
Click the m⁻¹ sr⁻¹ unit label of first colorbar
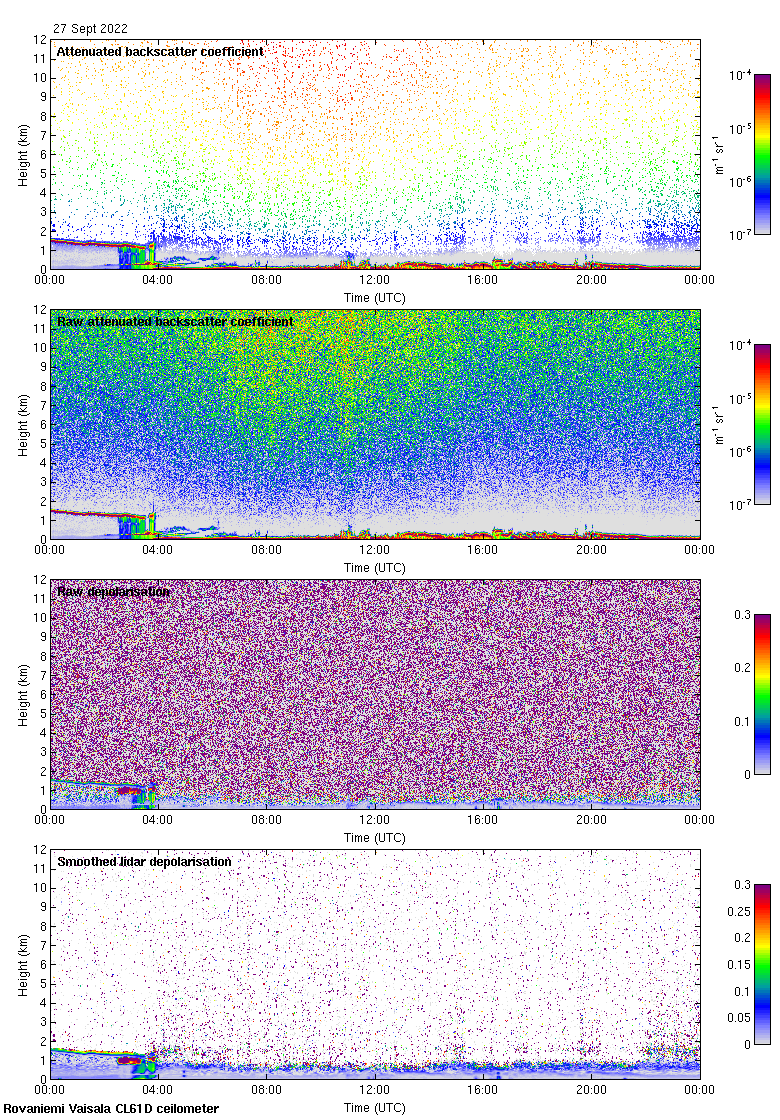coord(719,154)
